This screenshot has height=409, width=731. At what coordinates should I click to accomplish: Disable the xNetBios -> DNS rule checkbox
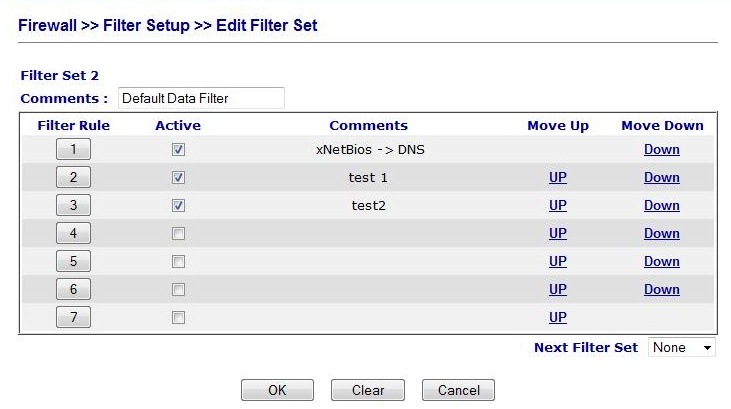tap(178, 150)
